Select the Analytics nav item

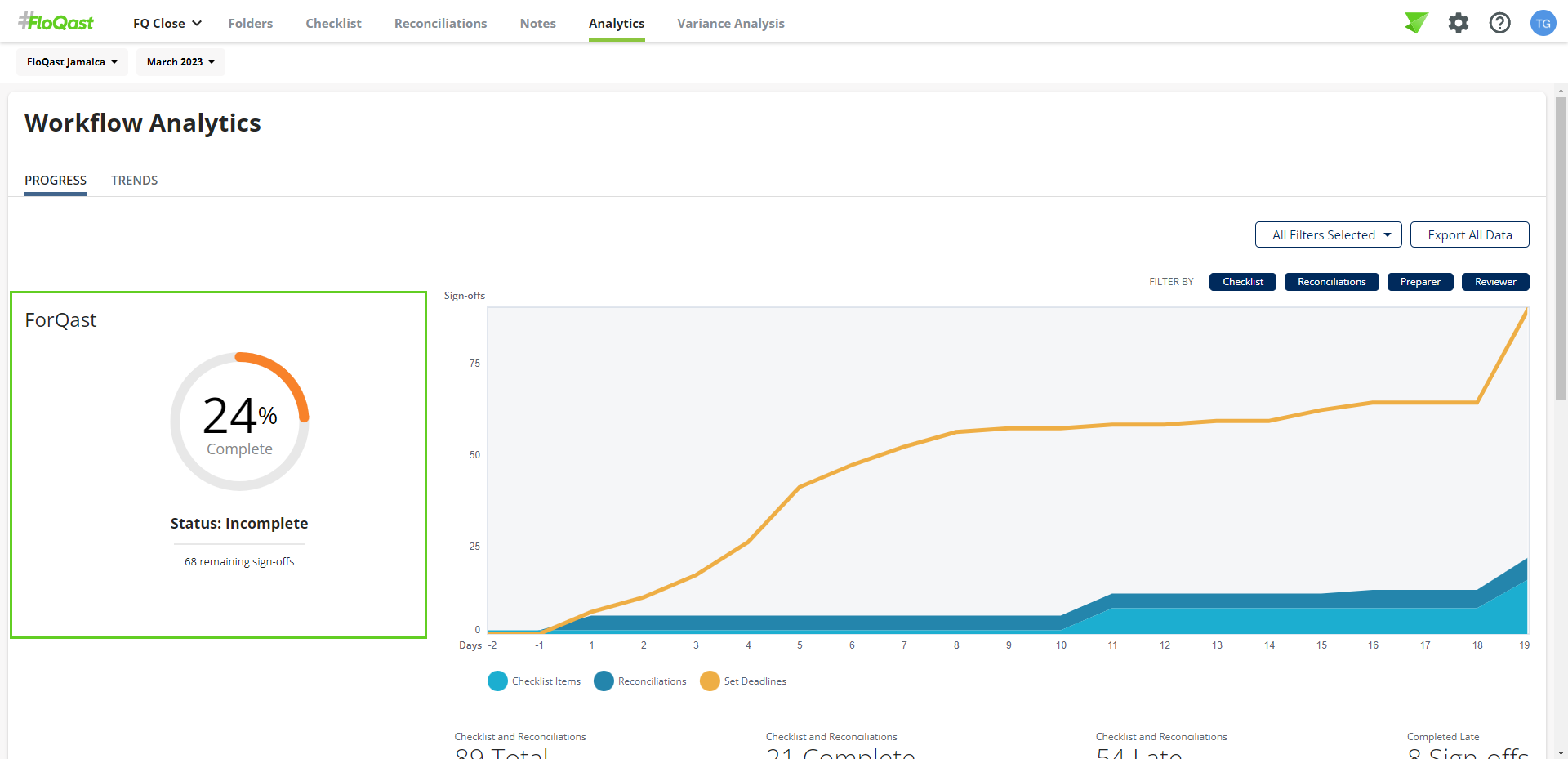click(x=617, y=23)
